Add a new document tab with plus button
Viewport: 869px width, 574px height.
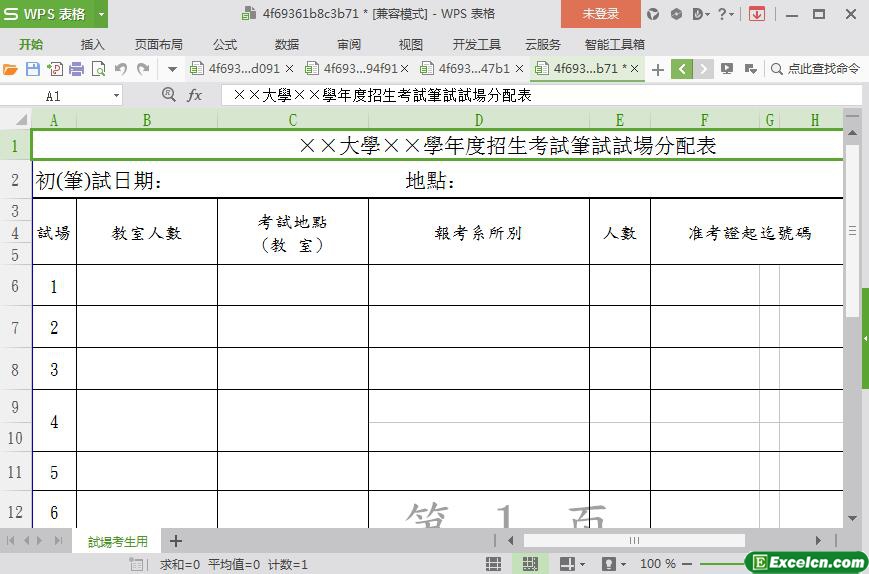click(x=658, y=70)
